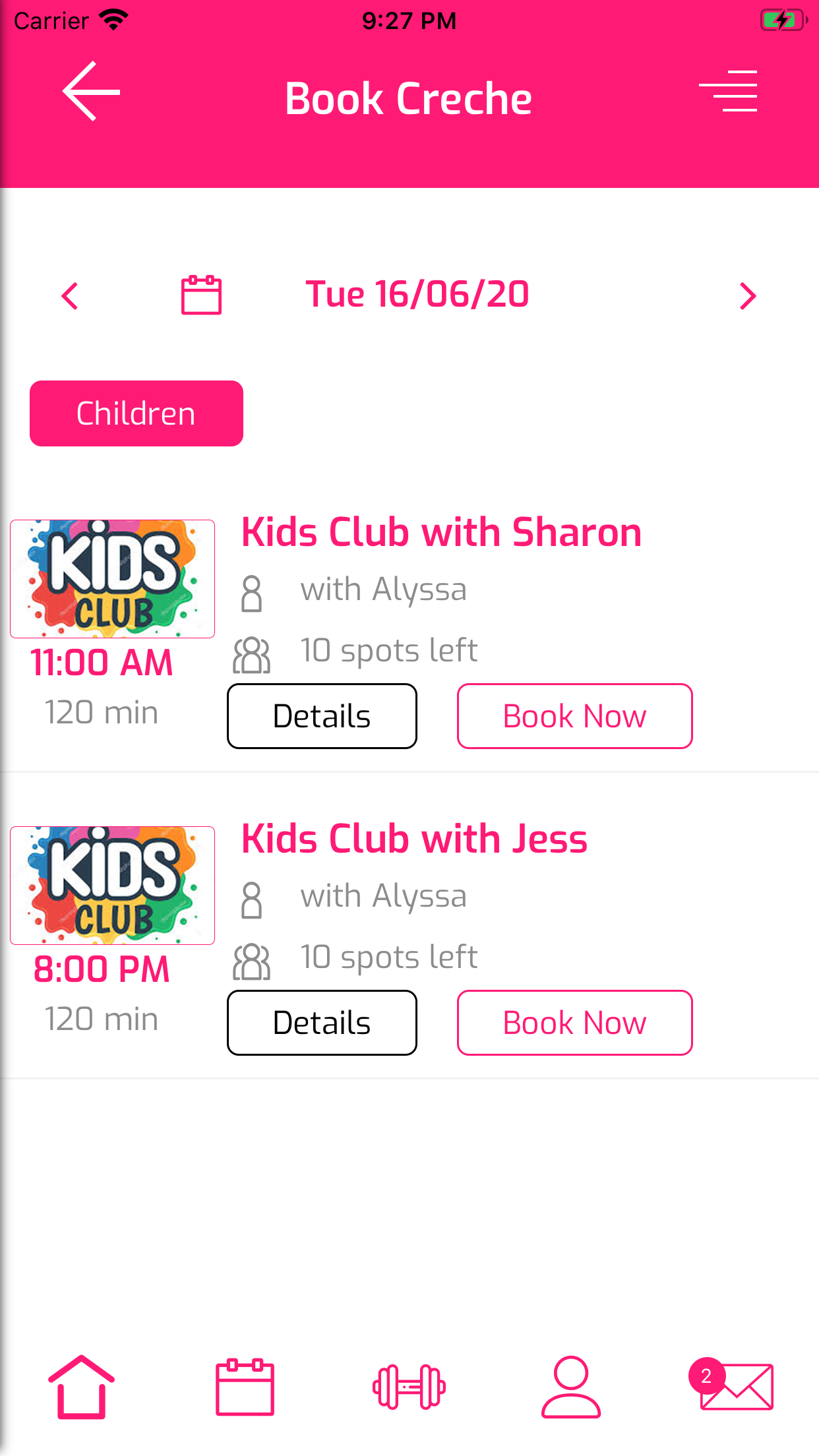Viewport: 819px width, 1456px height.
Task: Select the date Tue 16/06/20
Action: pos(417,294)
